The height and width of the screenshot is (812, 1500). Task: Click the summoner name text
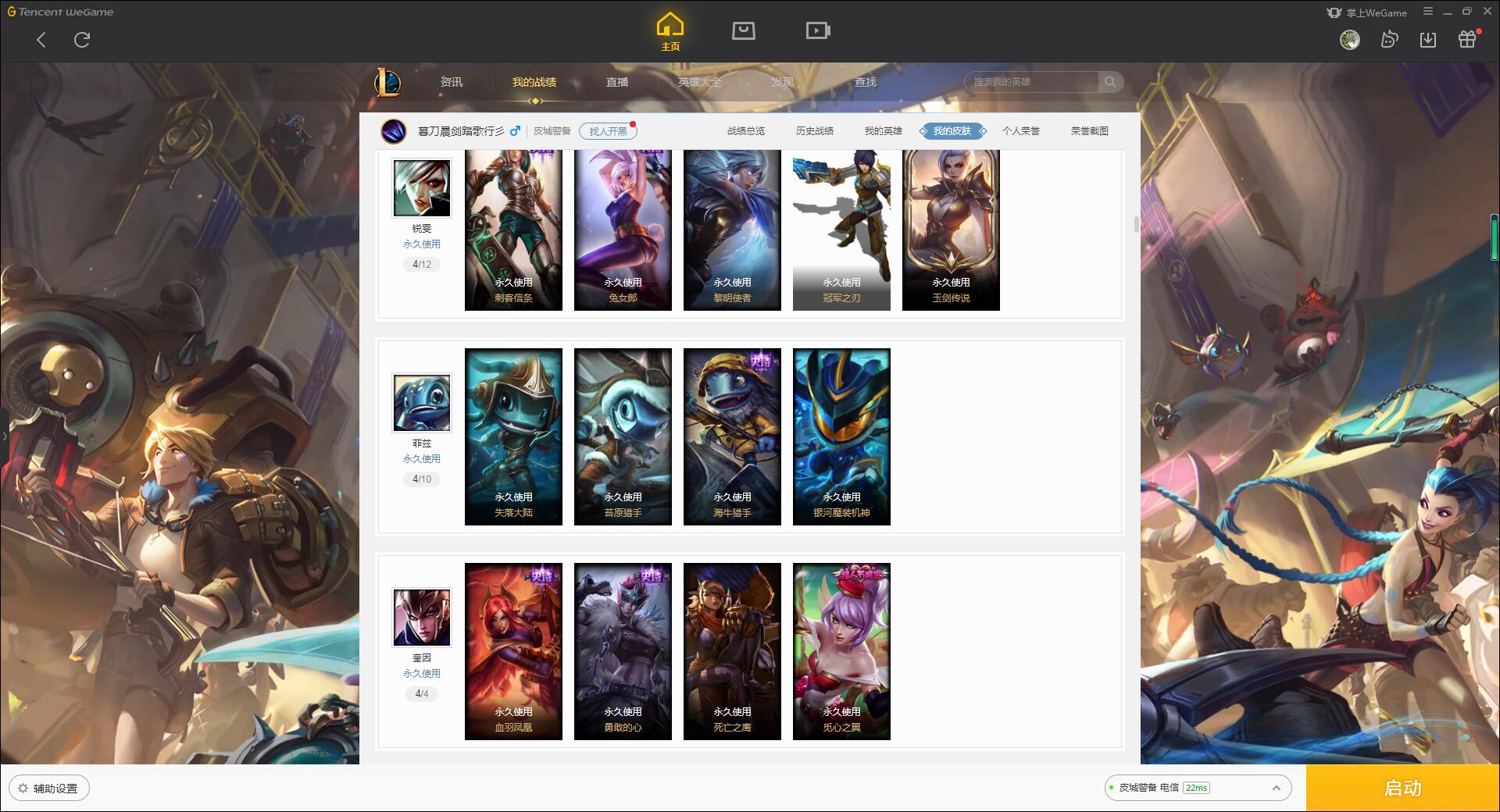coord(461,131)
